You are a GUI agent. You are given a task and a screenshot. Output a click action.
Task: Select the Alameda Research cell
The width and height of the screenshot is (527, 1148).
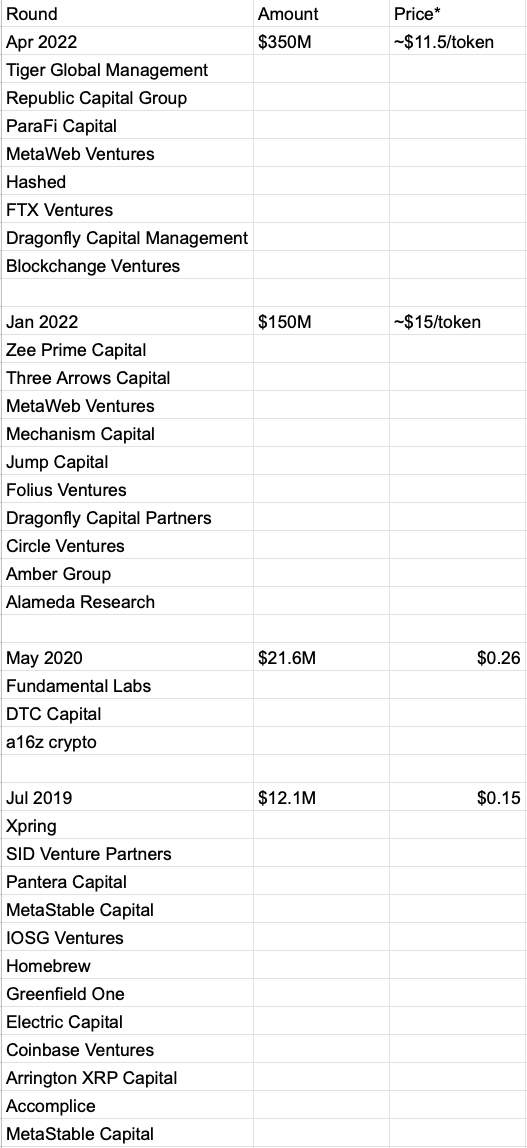pyautogui.click(x=127, y=602)
